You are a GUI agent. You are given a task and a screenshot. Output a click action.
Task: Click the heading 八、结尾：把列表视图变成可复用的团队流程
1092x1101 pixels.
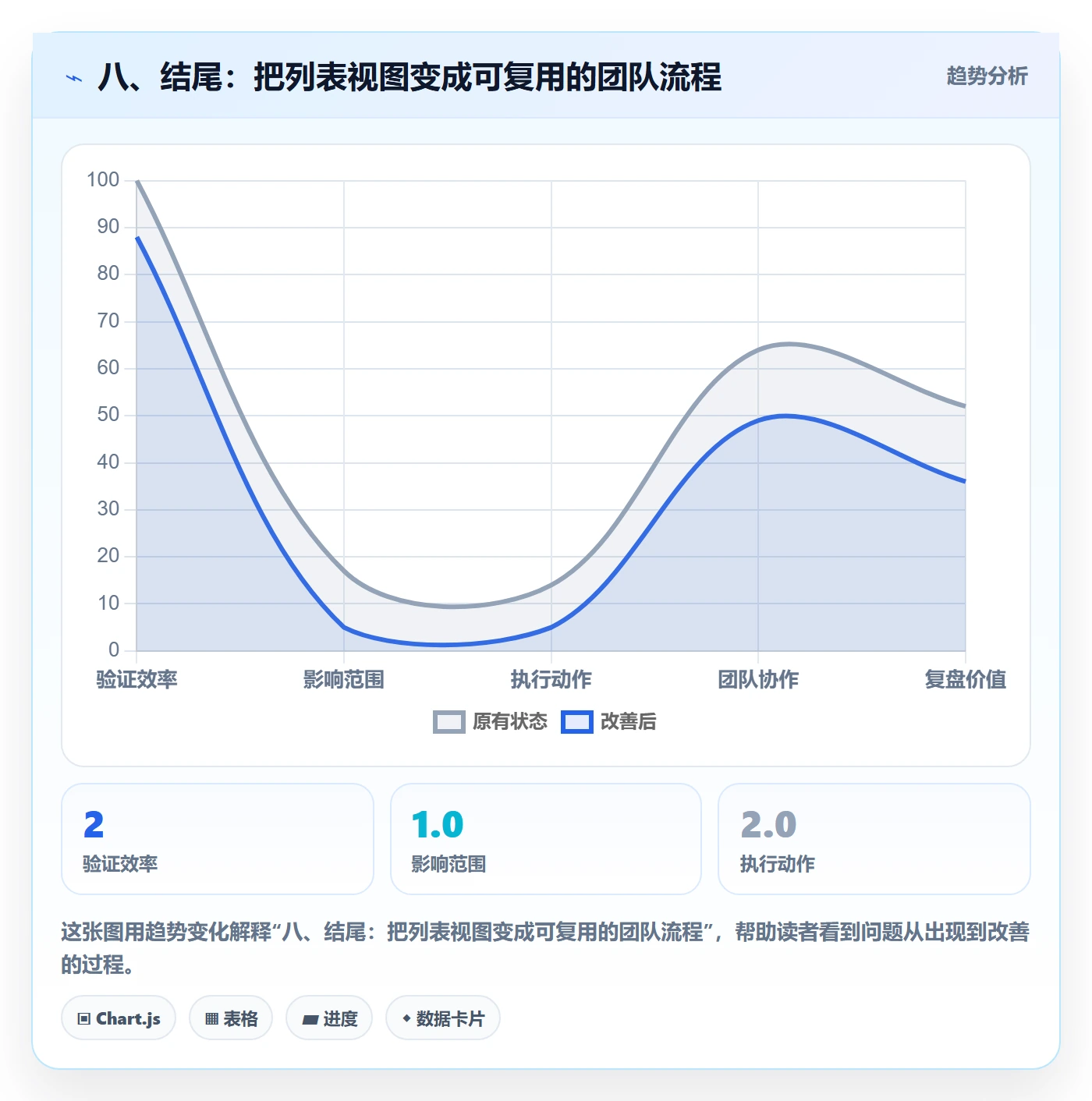click(x=409, y=78)
